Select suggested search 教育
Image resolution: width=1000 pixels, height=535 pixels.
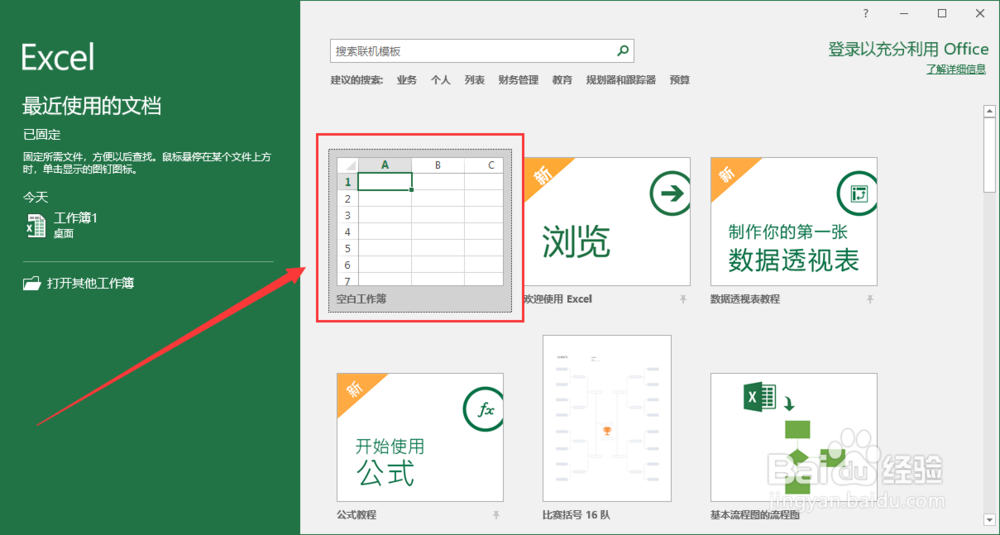[562, 80]
